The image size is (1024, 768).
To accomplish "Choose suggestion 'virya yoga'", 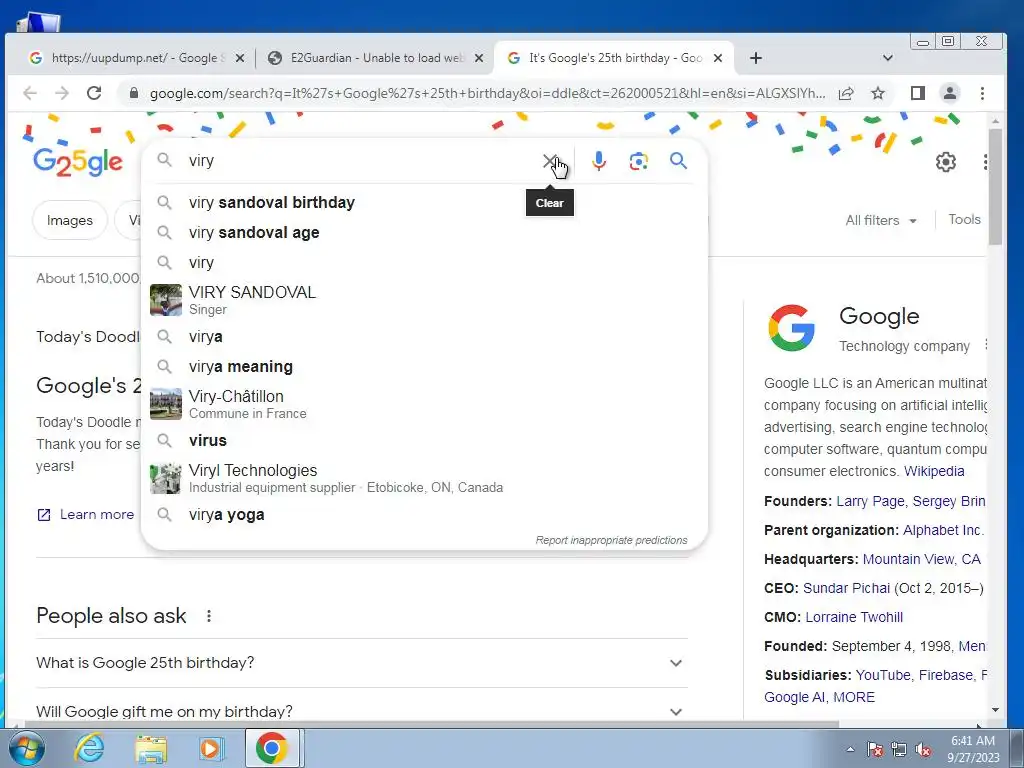I will pos(424,515).
